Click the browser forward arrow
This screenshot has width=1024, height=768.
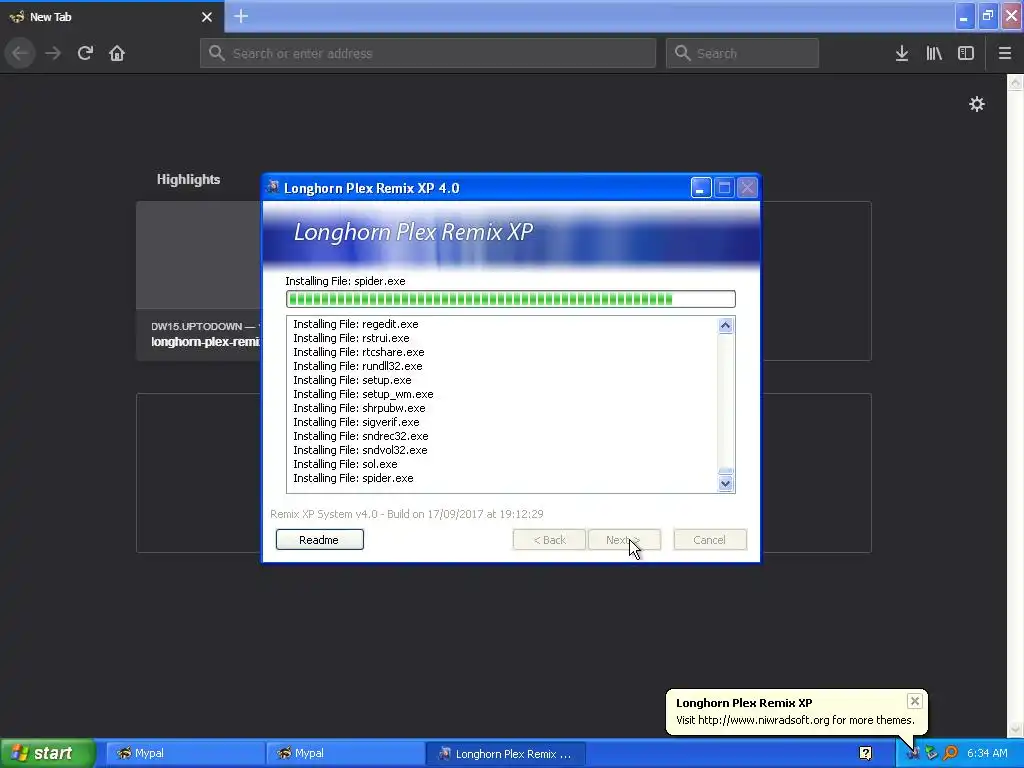[53, 53]
